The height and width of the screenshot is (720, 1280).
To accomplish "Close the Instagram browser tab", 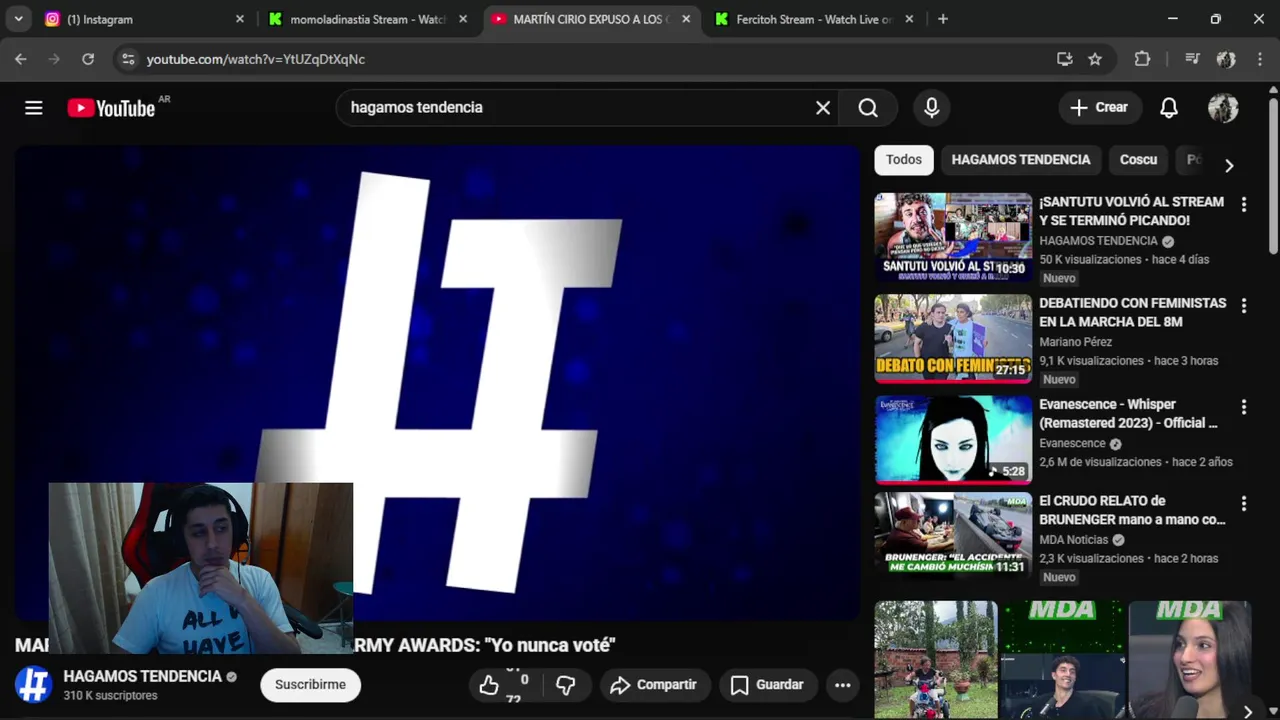I will 240,19.
